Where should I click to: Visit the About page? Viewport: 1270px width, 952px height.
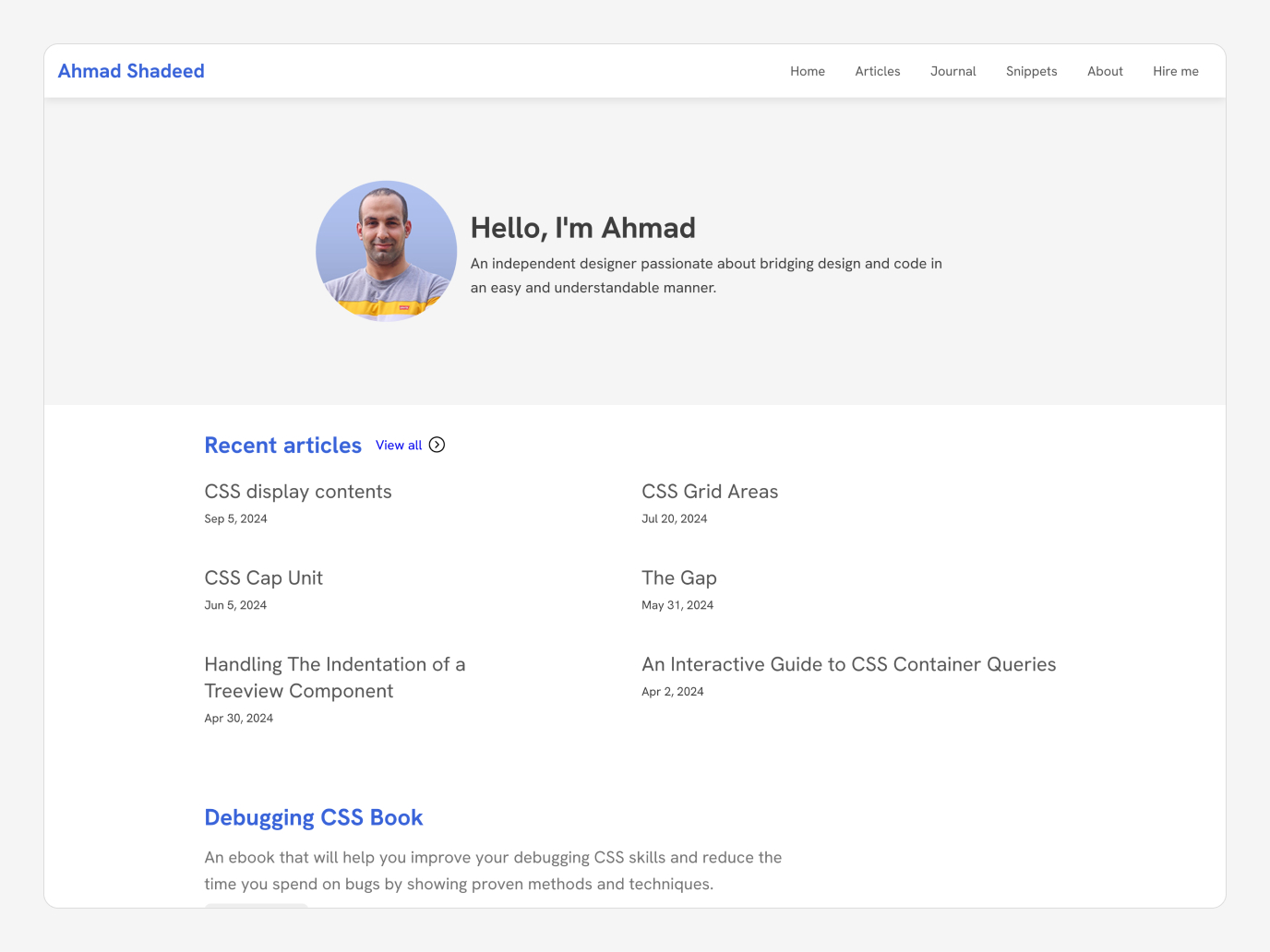pyautogui.click(x=1105, y=71)
